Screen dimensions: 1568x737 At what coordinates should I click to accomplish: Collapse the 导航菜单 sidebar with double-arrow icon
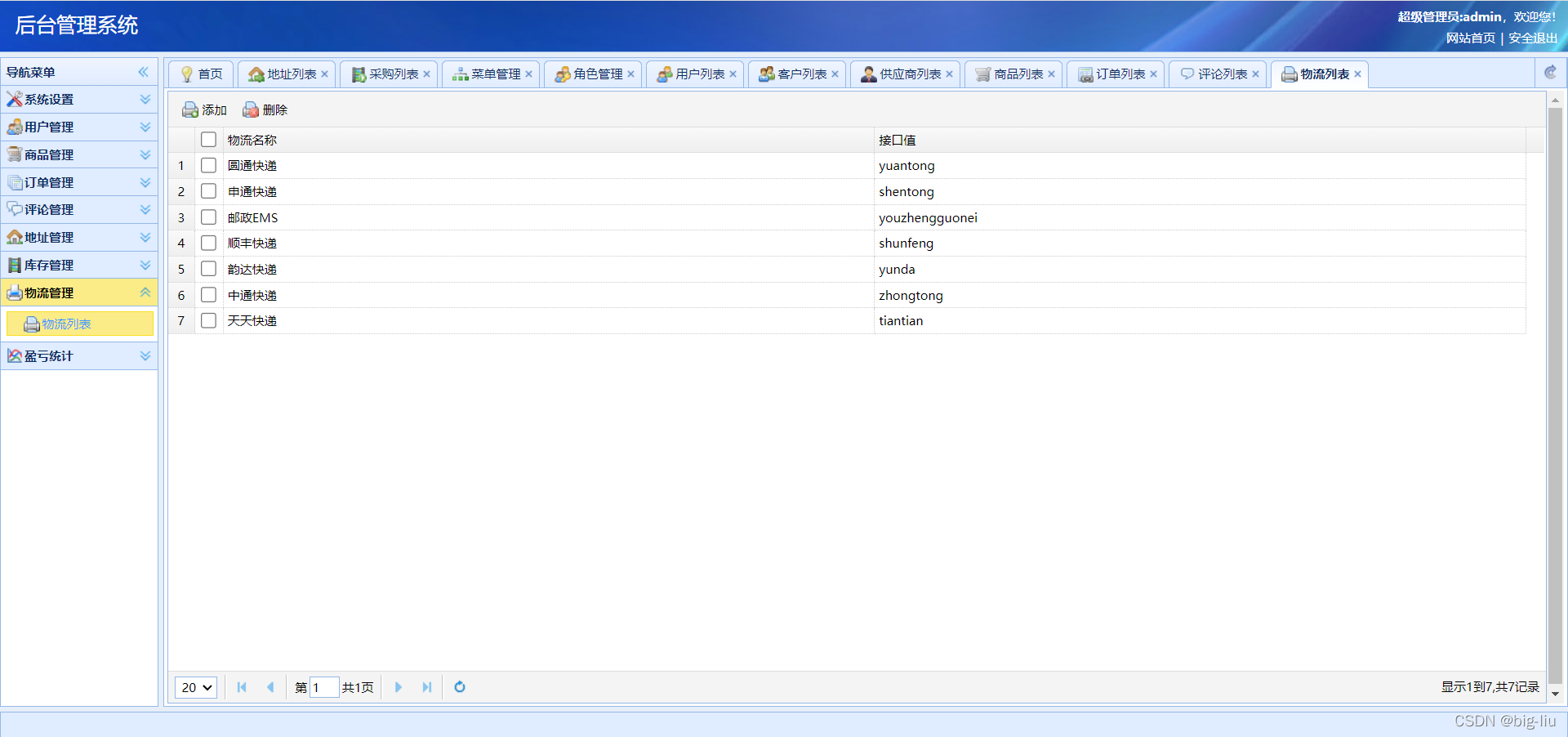tap(144, 72)
